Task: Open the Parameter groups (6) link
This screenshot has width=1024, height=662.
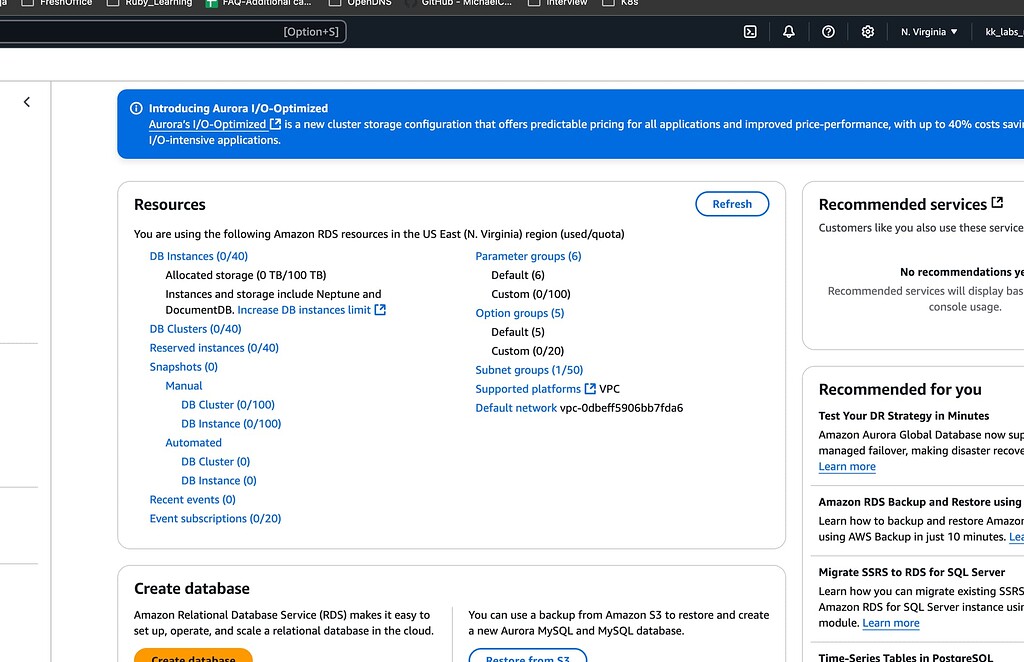Action: point(528,256)
